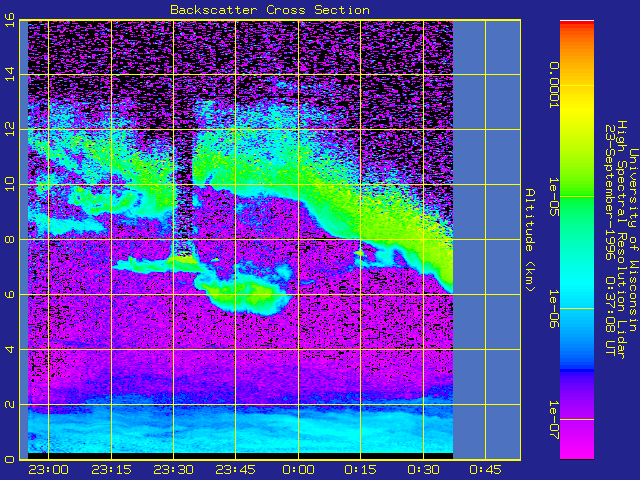This screenshot has height=480, width=640.
Task: Click the 0.0001 color scale label
Action: click(553, 85)
